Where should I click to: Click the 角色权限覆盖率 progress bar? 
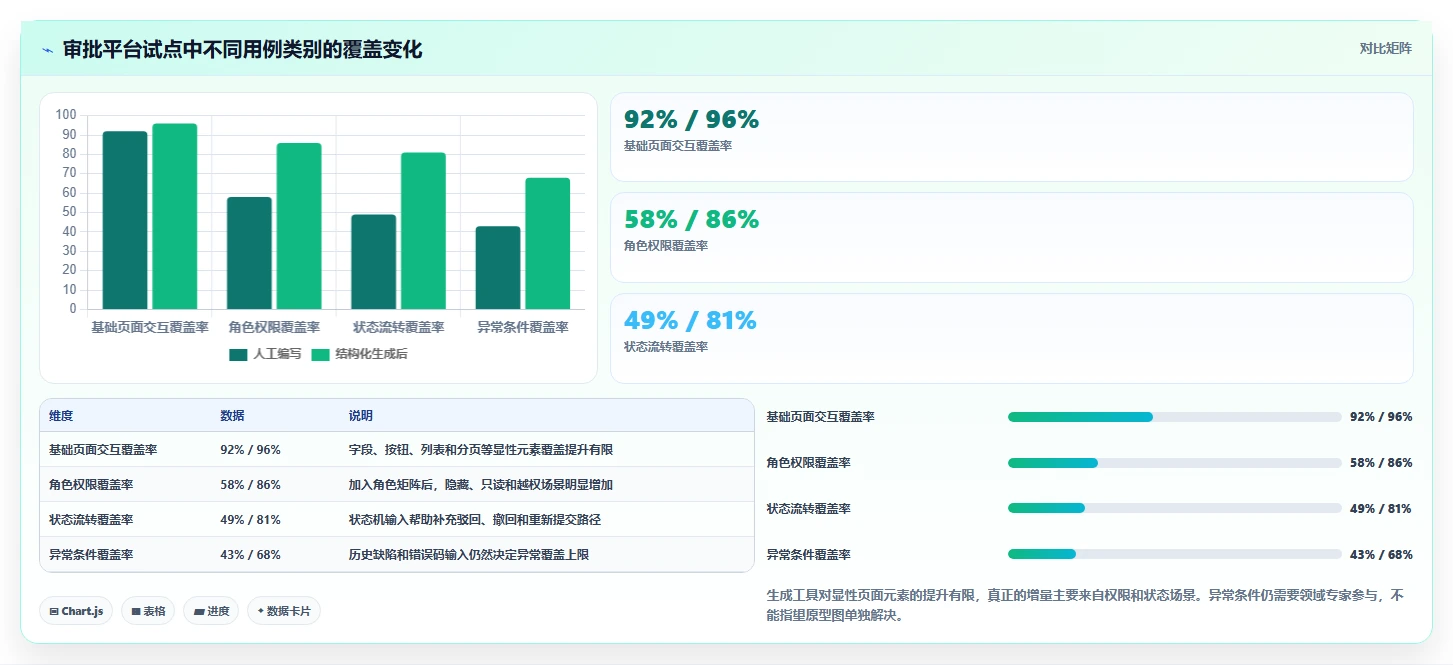tap(1174, 463)
